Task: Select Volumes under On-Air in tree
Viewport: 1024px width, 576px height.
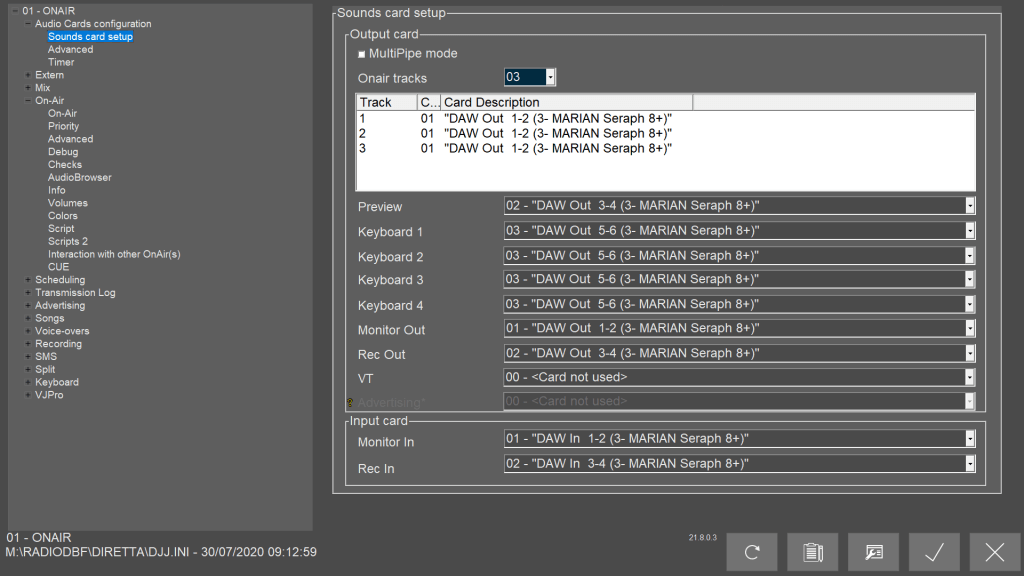Action: (68, 203)
